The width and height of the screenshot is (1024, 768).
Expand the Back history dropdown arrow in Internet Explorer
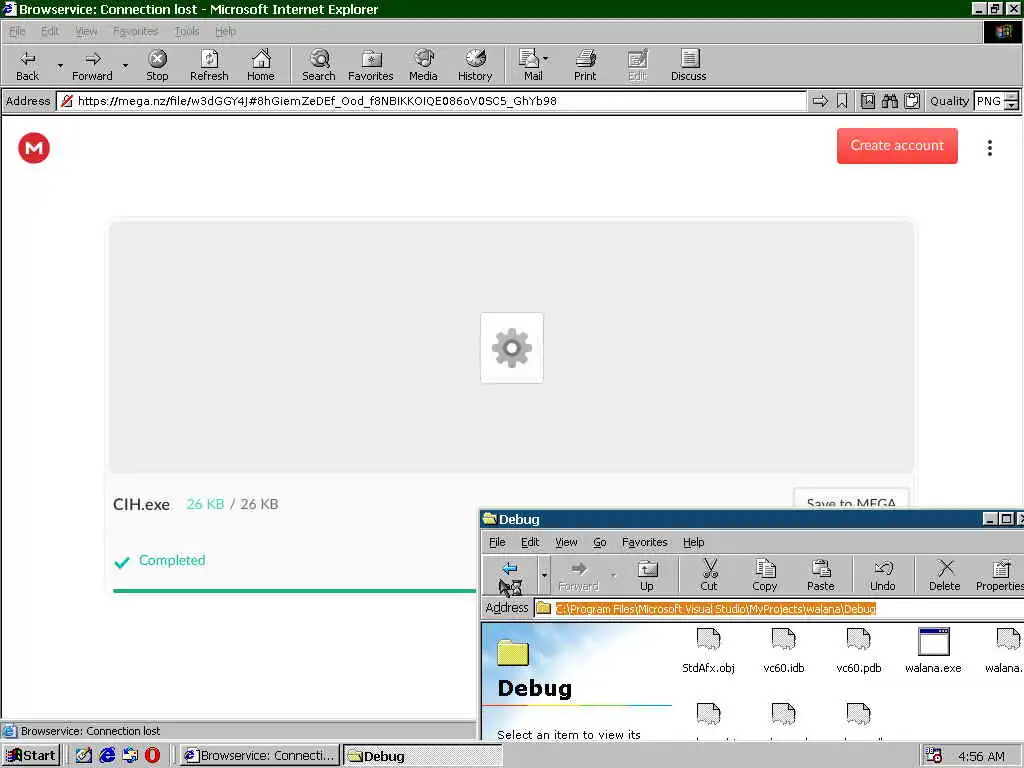[60, 65]
